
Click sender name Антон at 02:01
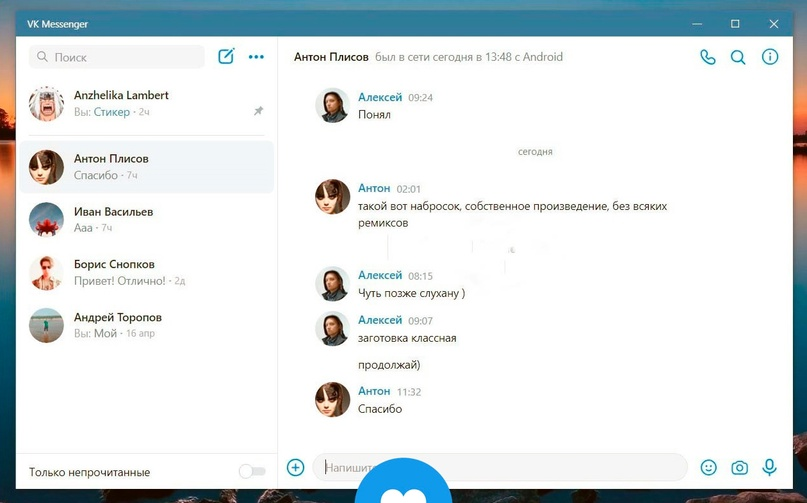374,188
